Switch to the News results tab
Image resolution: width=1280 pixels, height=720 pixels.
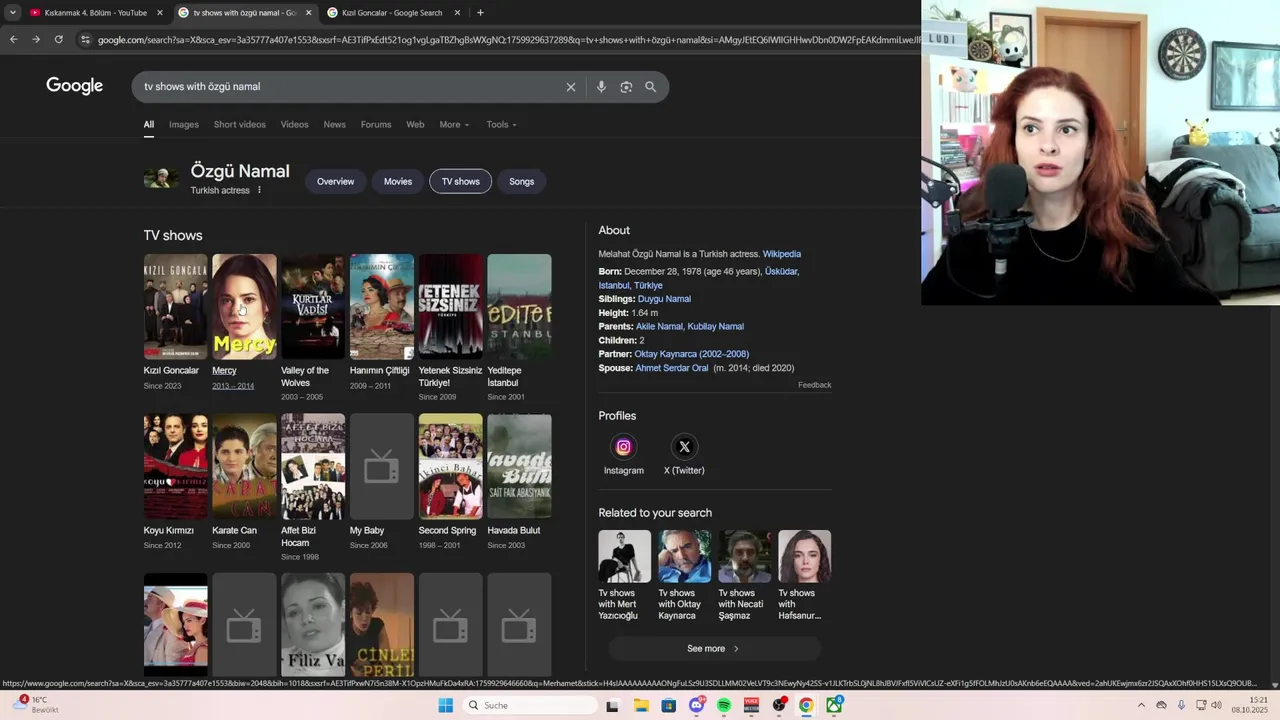click(x=334, y=125)
